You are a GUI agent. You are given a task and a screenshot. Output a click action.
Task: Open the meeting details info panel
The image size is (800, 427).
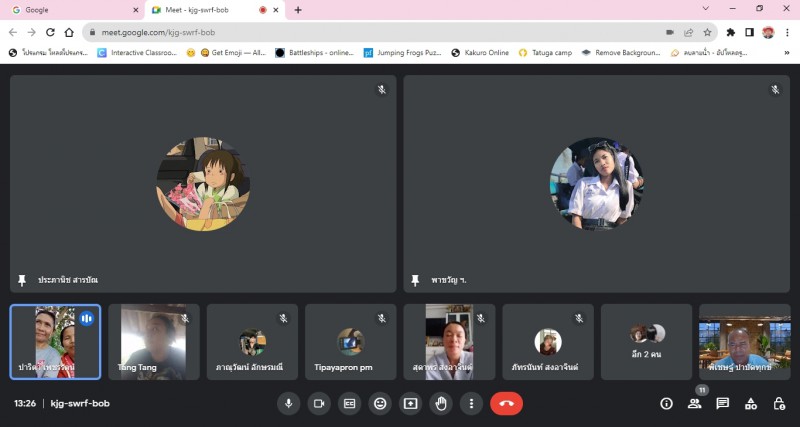(666, 403)
